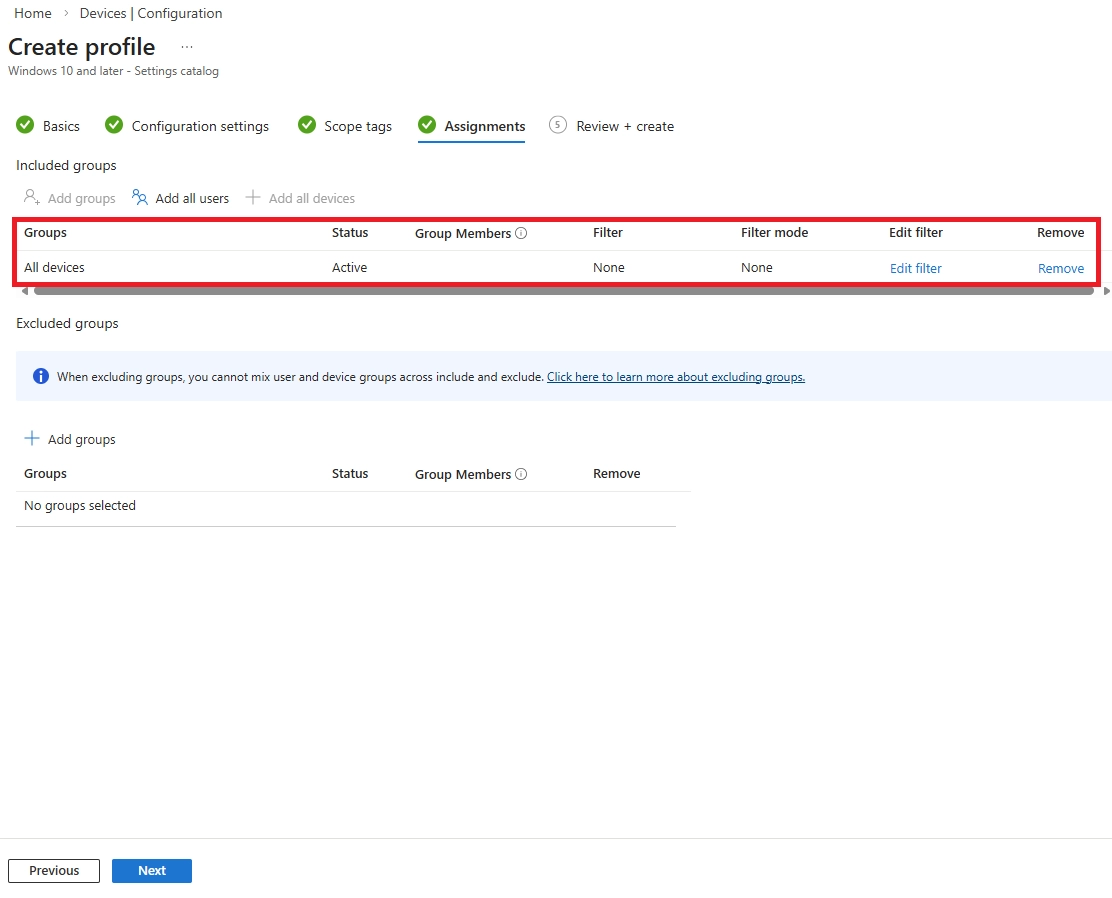
Task: Navigate to Home via the breadcrumb
Action: [x=32, y=13]
